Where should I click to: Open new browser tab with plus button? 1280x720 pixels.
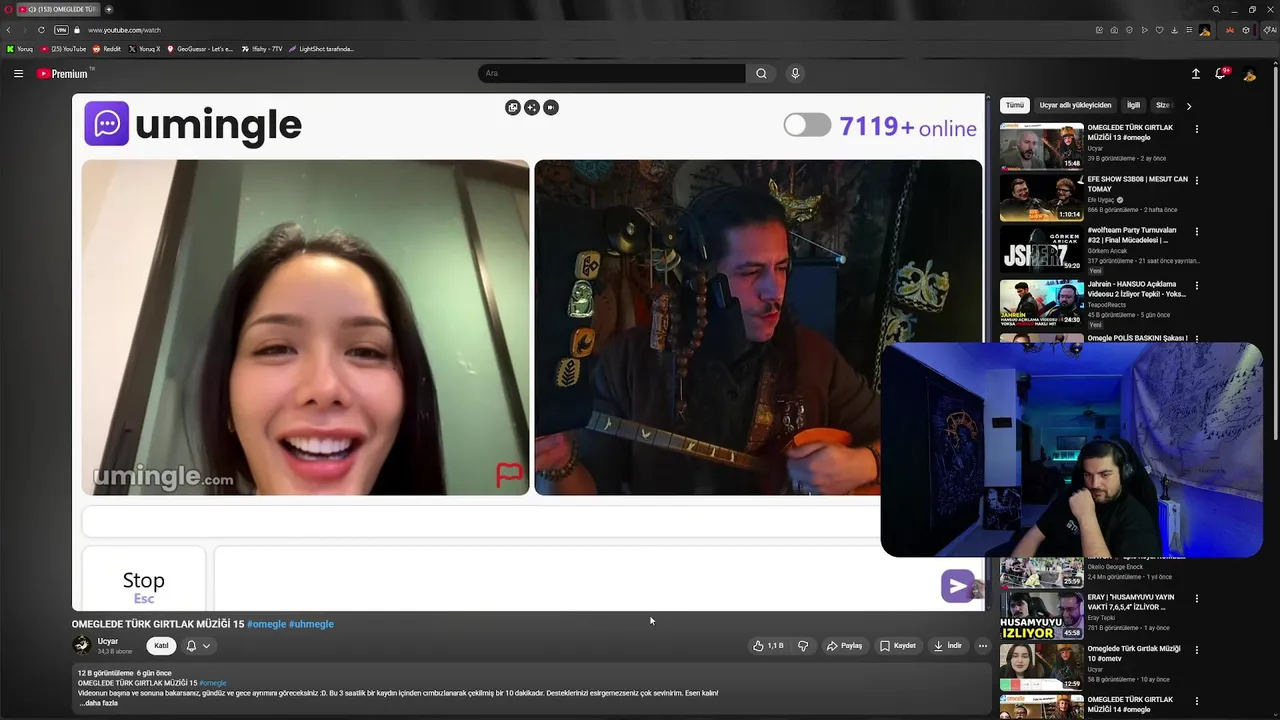(x=109, y=9)
